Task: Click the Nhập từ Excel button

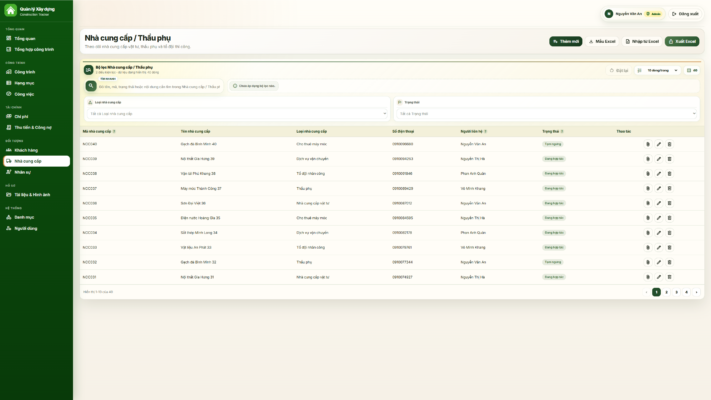Action: pyautogui.click(x=642, y=41)
